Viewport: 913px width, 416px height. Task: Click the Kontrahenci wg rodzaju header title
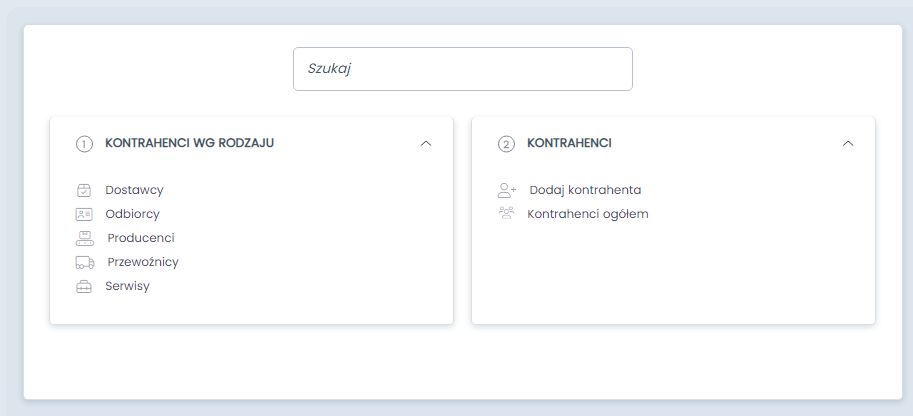point(189,143)
